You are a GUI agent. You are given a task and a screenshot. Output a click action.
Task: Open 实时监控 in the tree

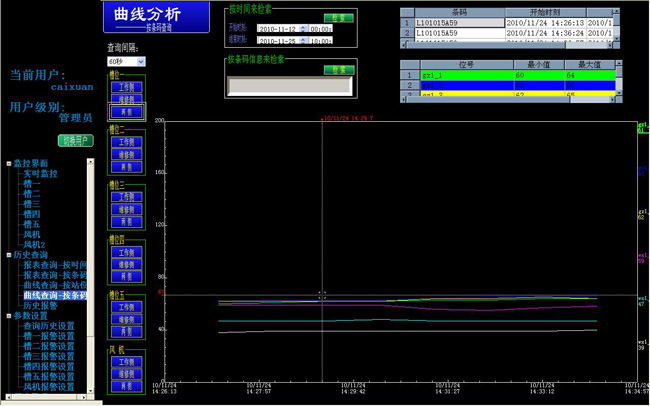40,174
